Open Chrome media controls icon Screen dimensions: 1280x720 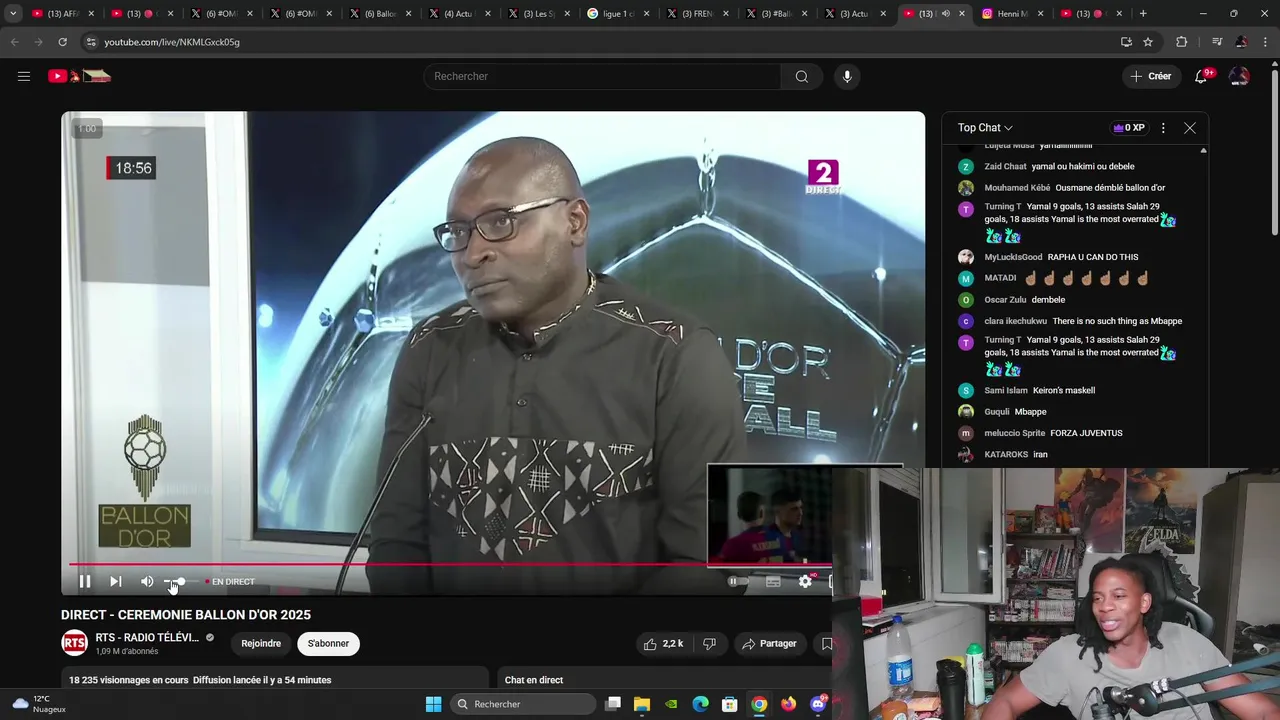(1216, 42)
